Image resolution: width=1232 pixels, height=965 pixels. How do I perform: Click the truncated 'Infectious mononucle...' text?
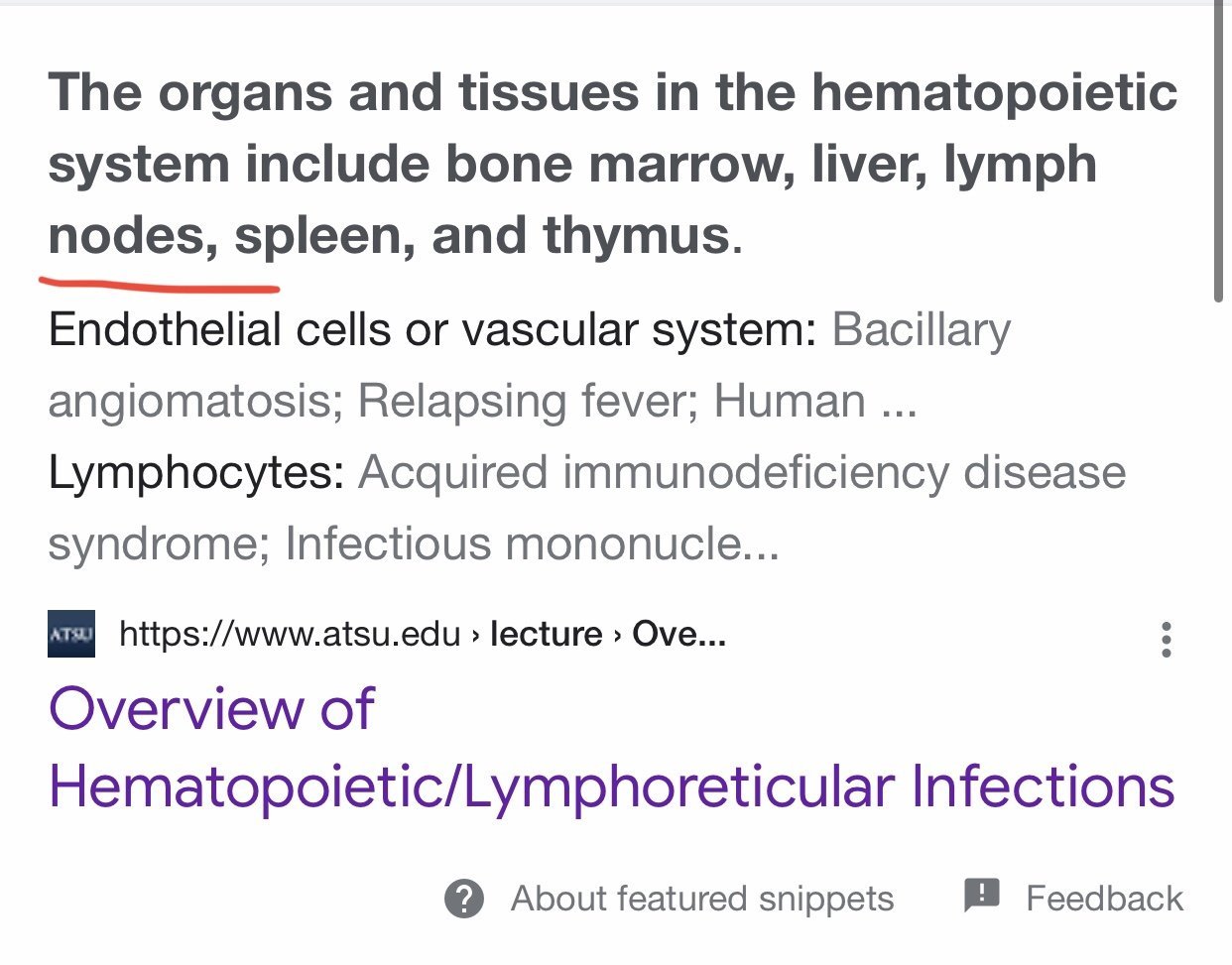532,543
